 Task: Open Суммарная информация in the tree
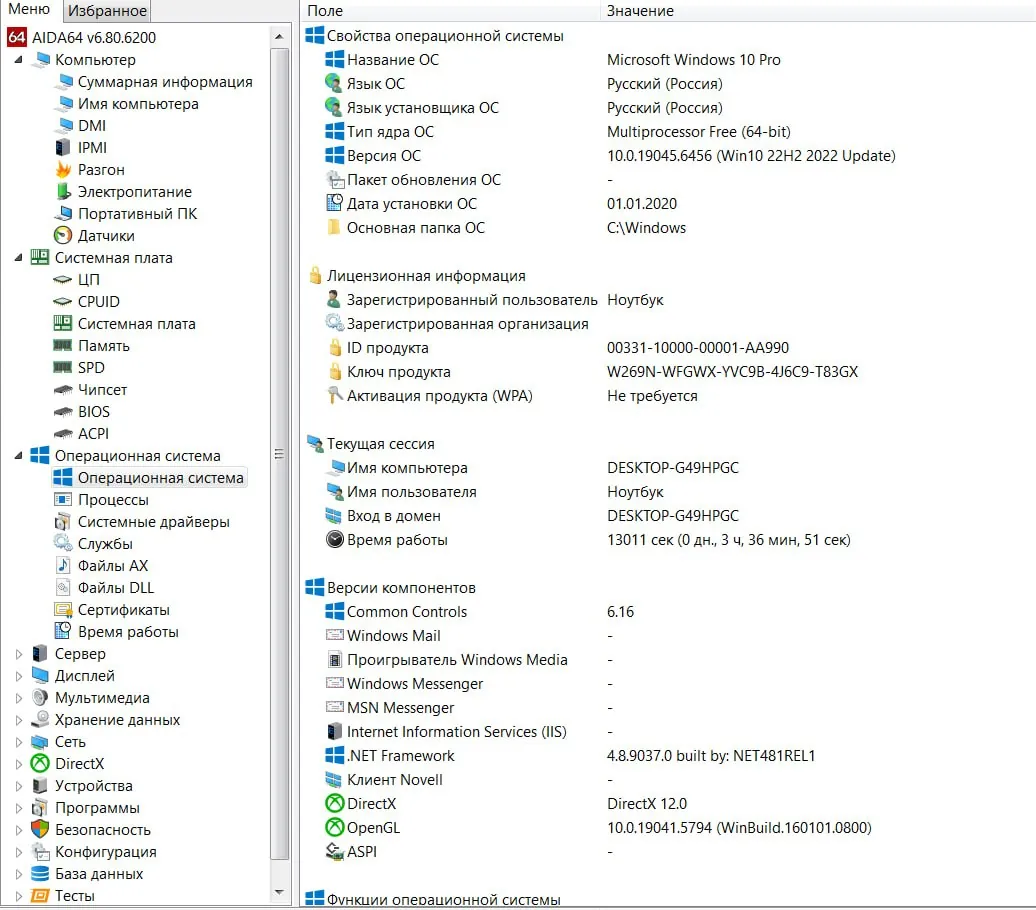pos(165,81)
